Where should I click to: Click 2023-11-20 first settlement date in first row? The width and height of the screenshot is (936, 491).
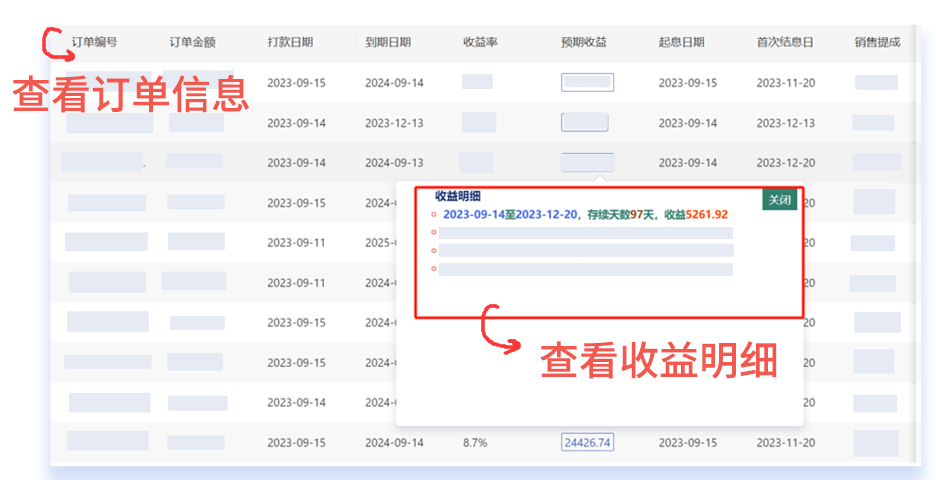[785, 83]
